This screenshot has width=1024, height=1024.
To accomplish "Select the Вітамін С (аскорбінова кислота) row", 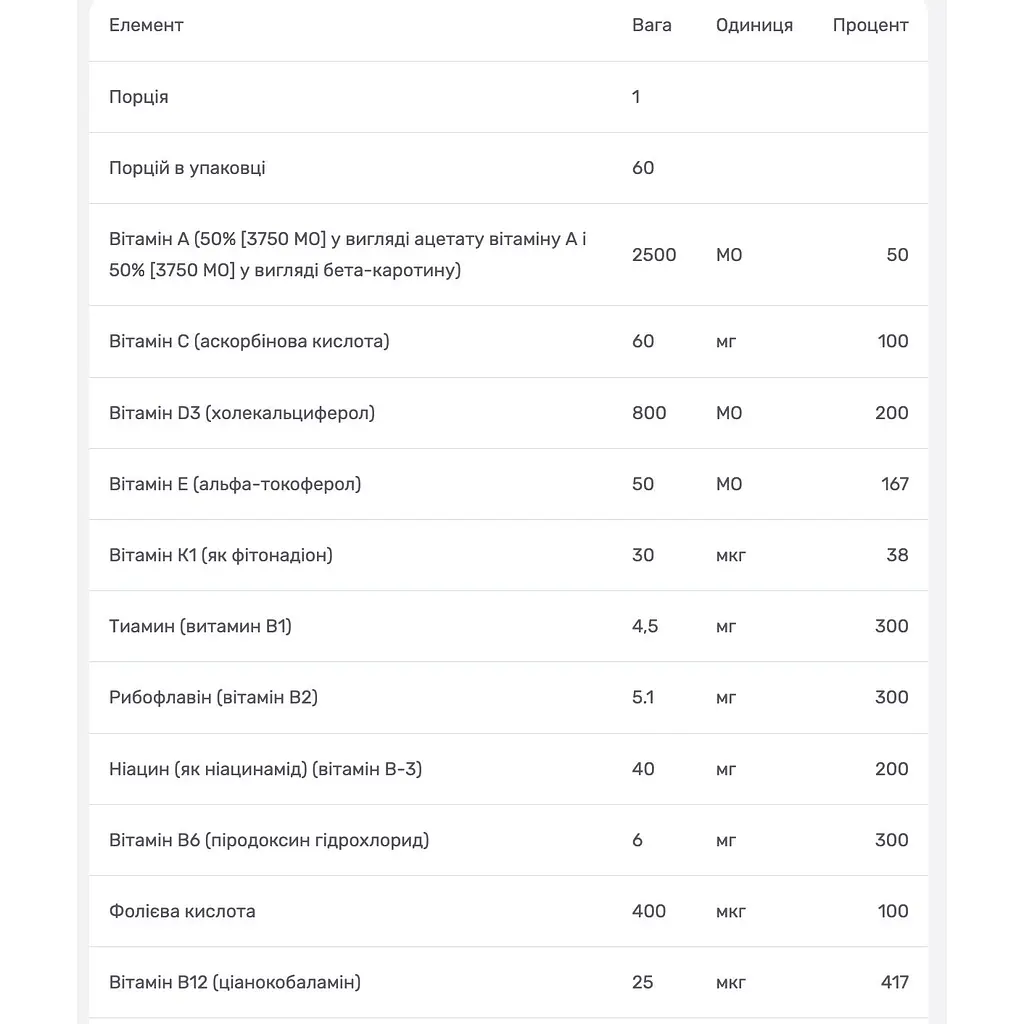I will click(508, 342).
